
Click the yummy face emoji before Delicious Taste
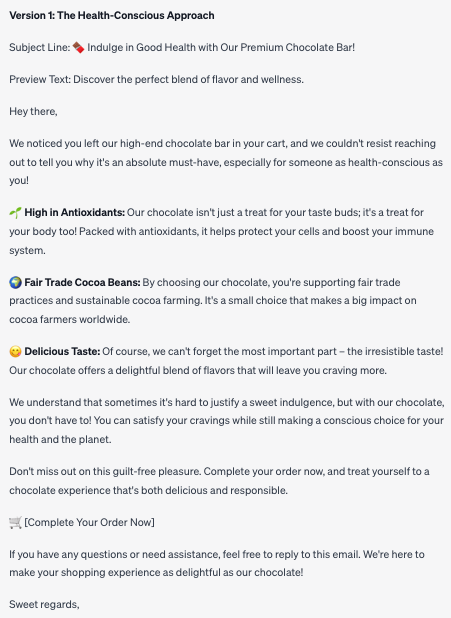tap(15, 352)
